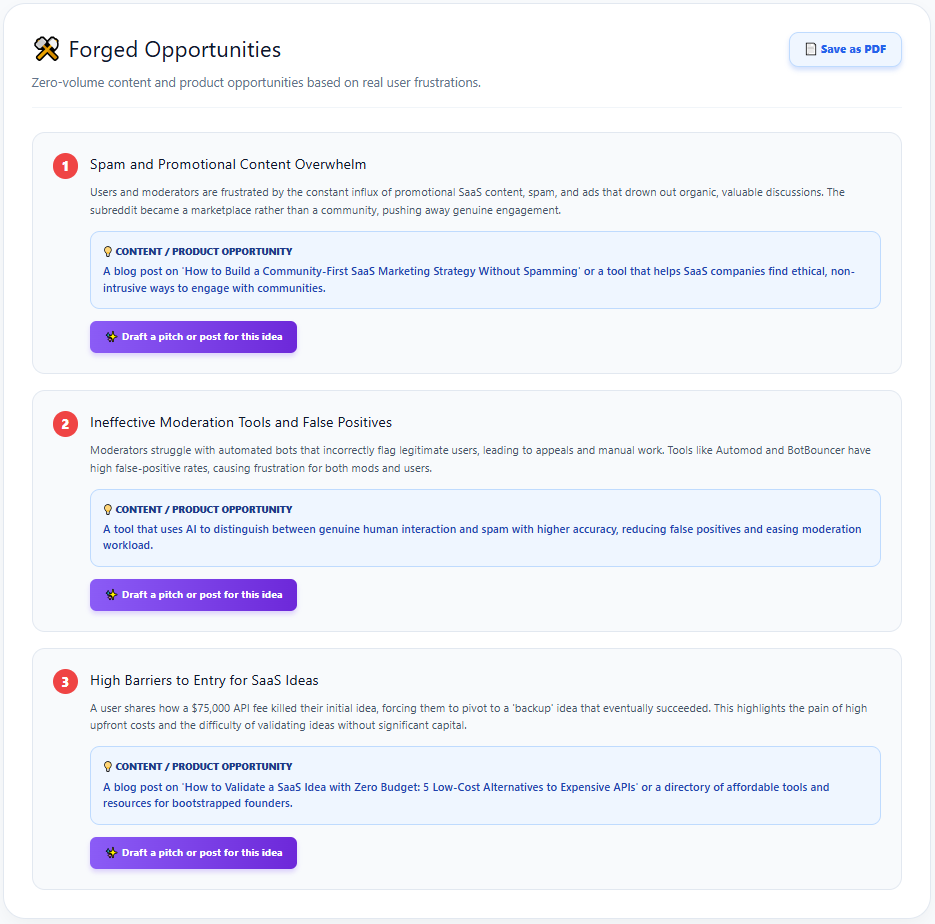935x924 pixels.
Task: Click the red number 3 badge
Action: click(x=66, y=681)
